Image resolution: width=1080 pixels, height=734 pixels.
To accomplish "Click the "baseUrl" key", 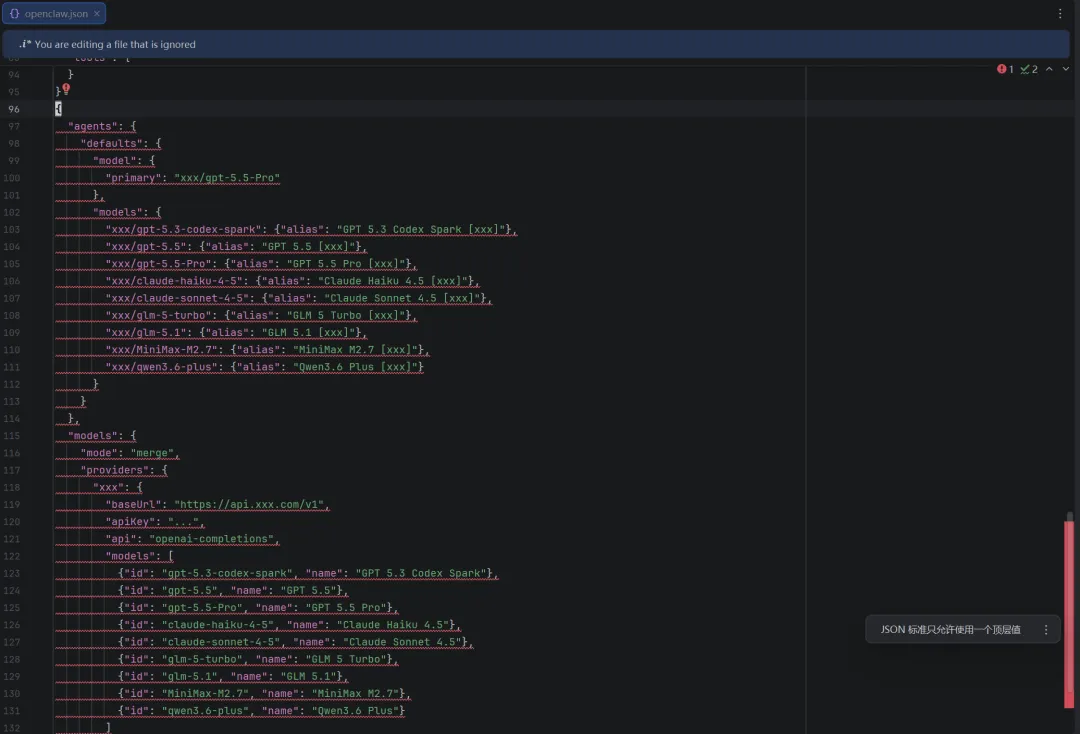I will pos(134,505).
